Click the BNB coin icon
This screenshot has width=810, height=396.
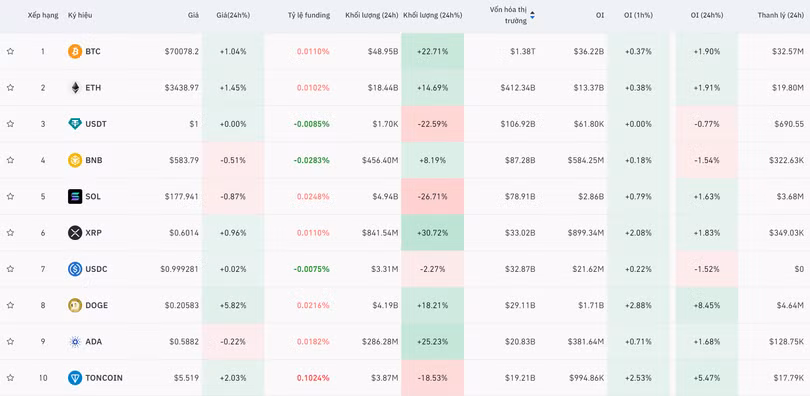click(x=75, y=160)
